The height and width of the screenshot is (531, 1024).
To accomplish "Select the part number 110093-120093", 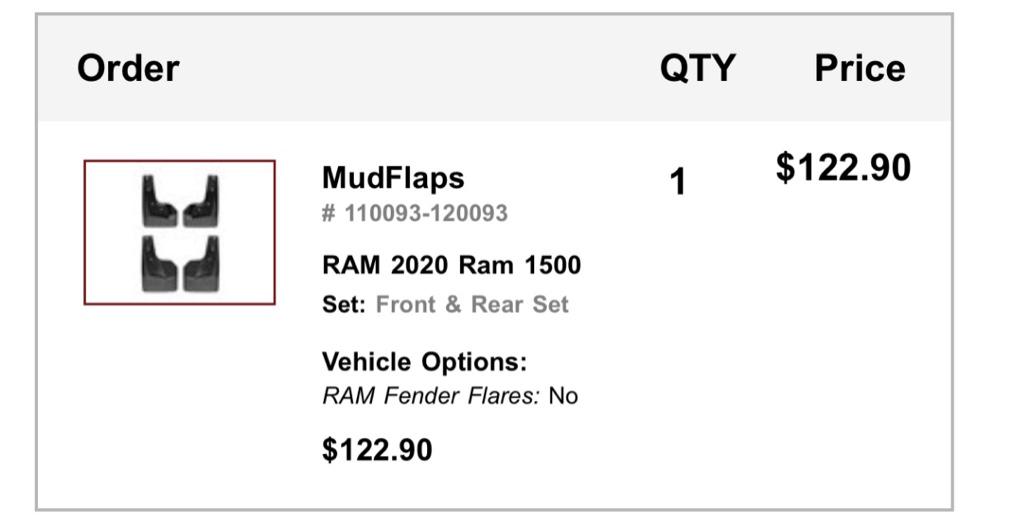I will [426, 213].
